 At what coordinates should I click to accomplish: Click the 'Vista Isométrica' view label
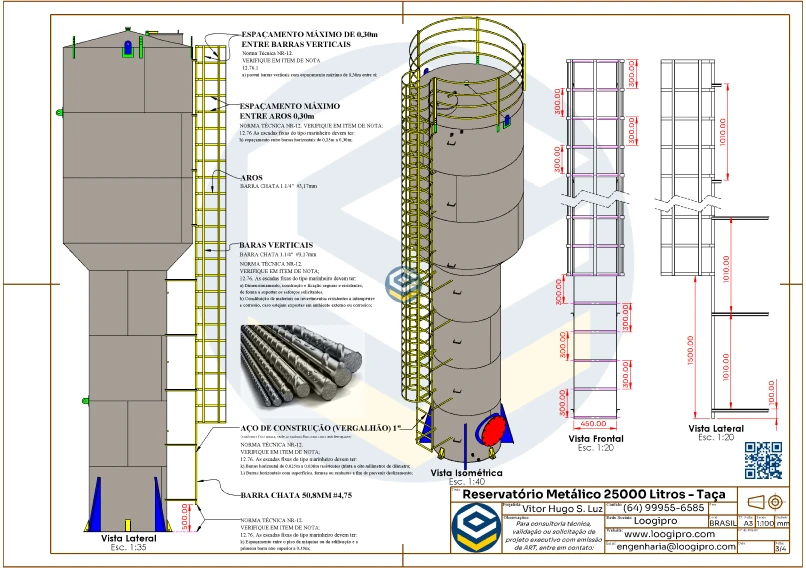click(466, 472)
